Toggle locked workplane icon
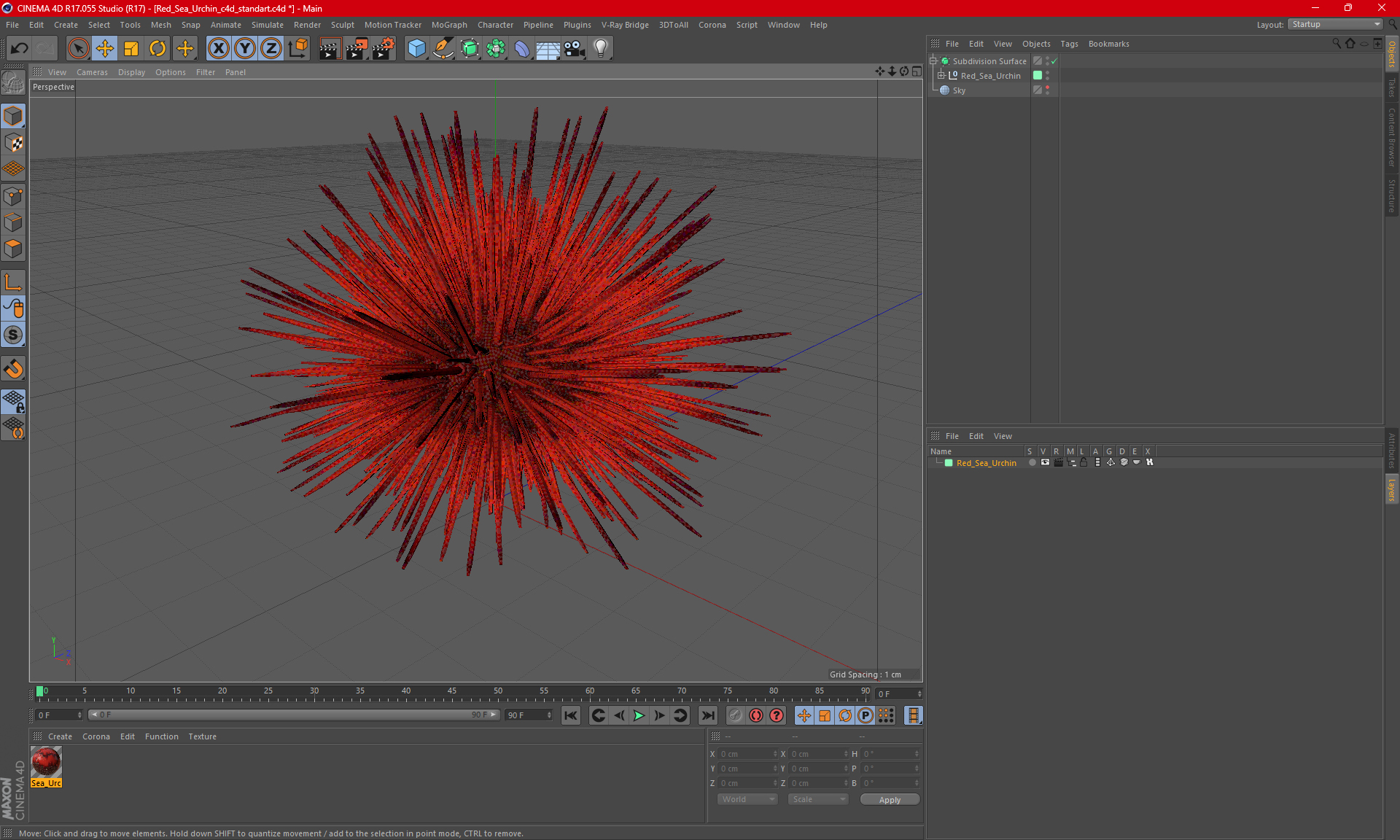This screenshot has height=840, width=1400. tap(13, 401)
